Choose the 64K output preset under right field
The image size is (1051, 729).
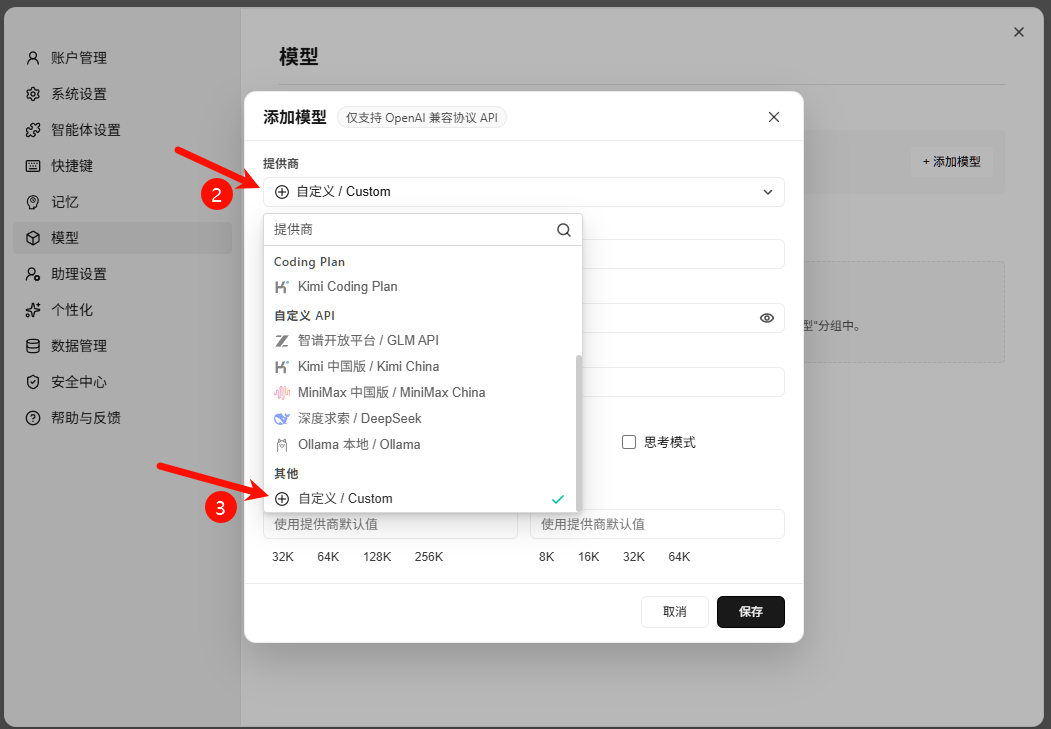click(679, 557)
